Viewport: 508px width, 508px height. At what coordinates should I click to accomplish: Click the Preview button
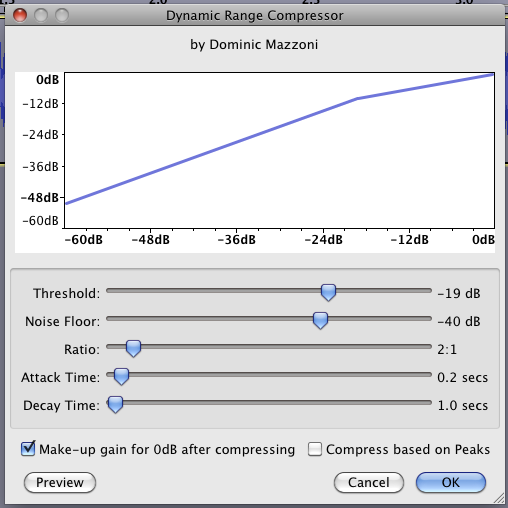pos(60,482)
